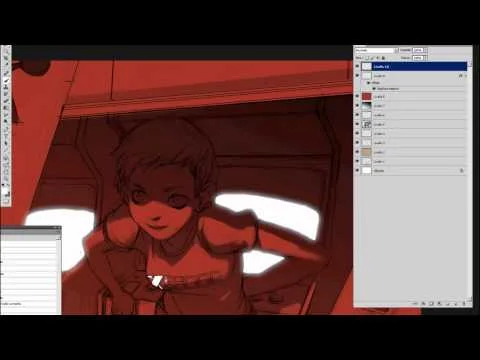
Task: Toggle Quick Mask mode at toolbar bottom
Action: (6, 201)
